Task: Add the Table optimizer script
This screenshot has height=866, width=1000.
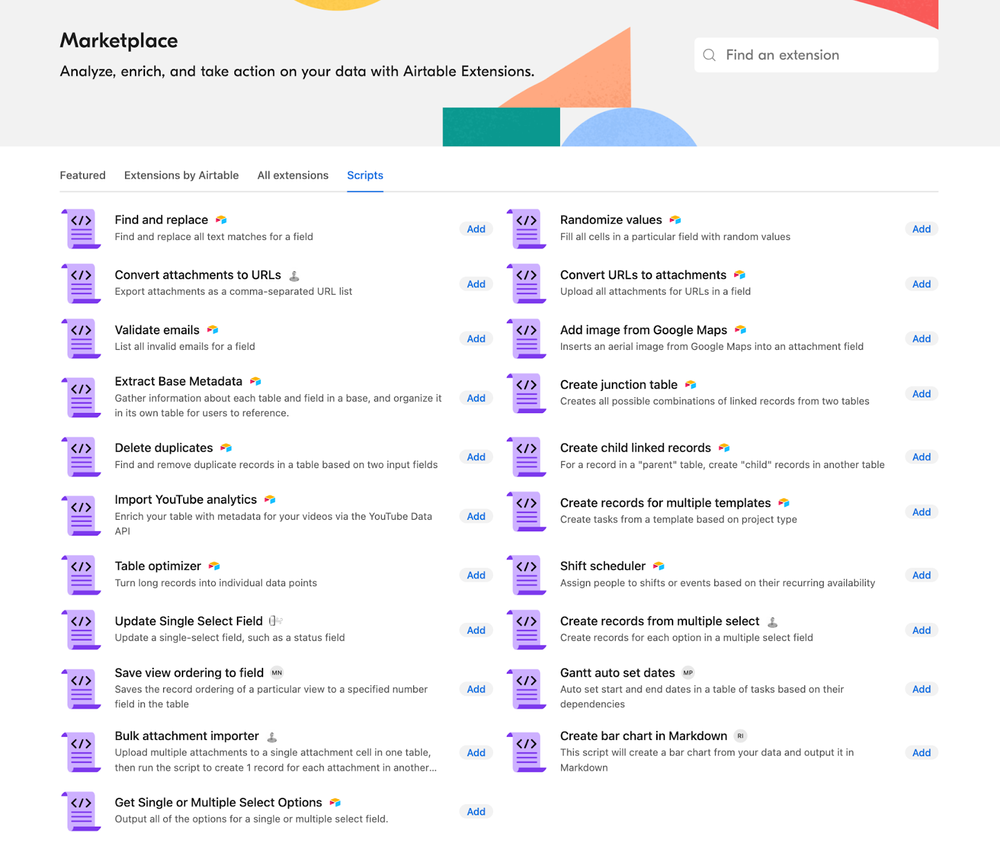Action: click(x=476, y=574)
